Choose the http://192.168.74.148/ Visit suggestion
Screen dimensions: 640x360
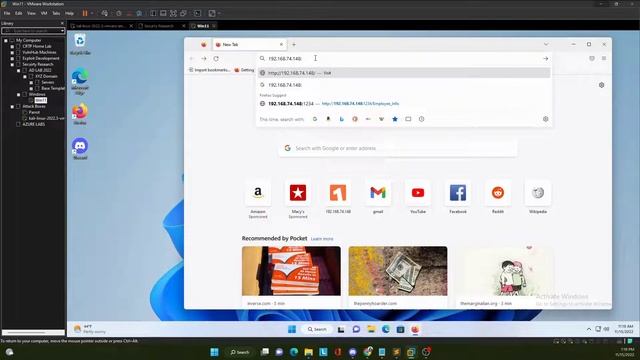pos(404,73)
